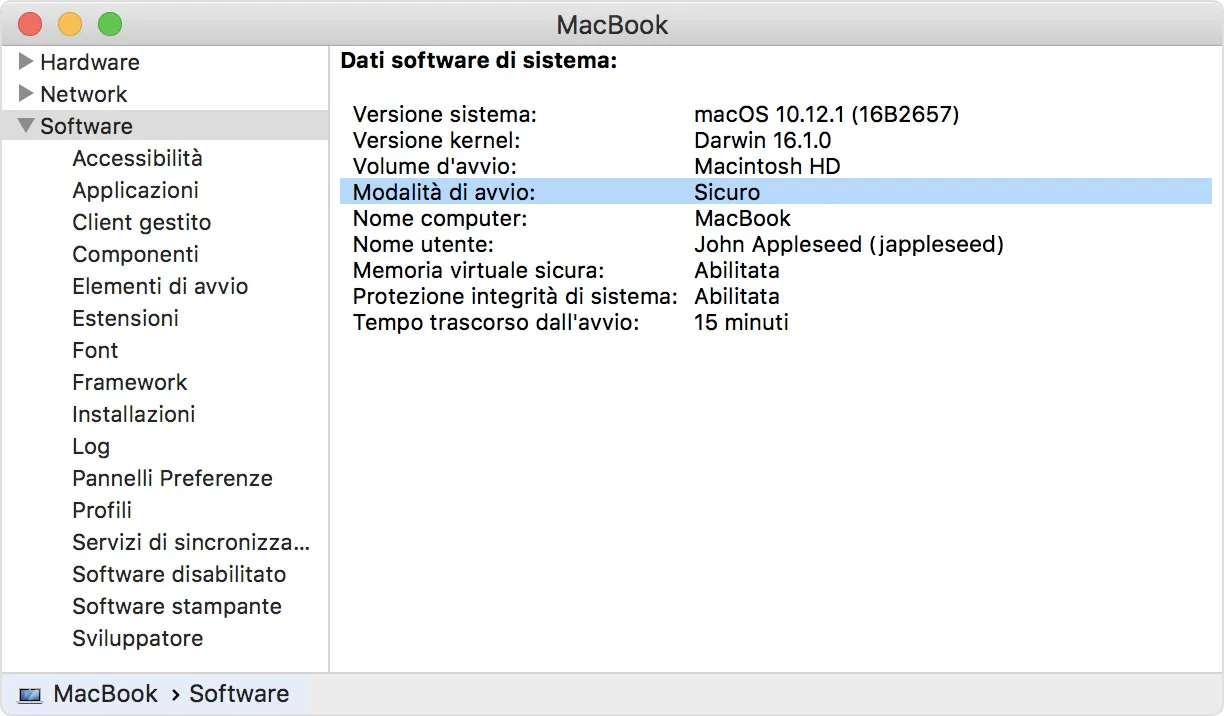
Task: Expand the Hardware section
Action: (x=25, y=62)
